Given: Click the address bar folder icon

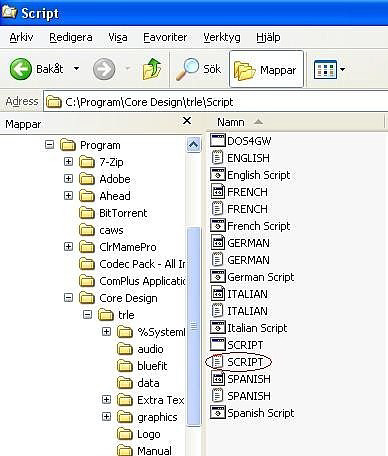Looking at the screenshot, I should click(x=53, y=102).
